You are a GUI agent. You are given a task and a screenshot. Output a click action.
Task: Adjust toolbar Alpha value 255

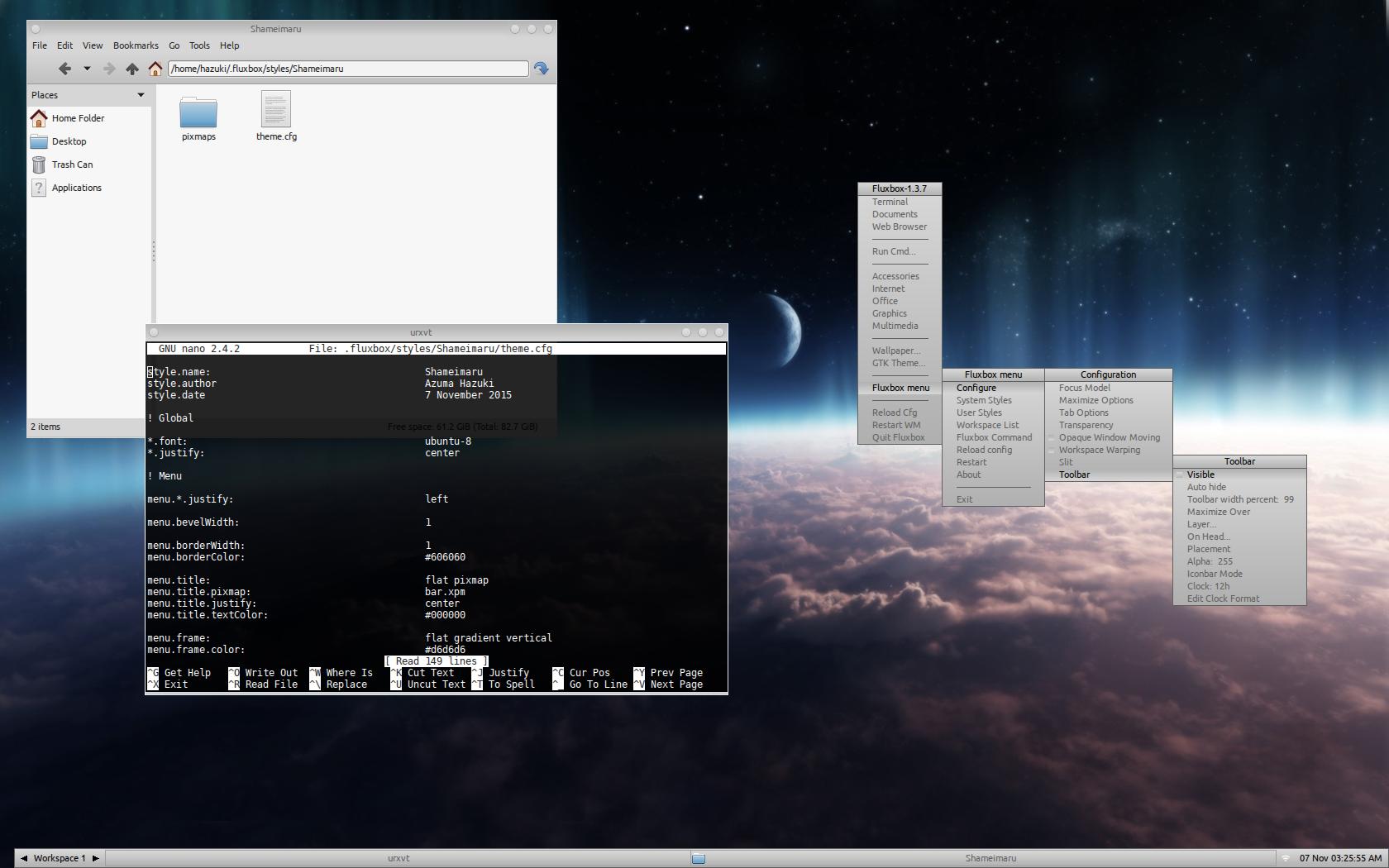(x=1239, y=561)
